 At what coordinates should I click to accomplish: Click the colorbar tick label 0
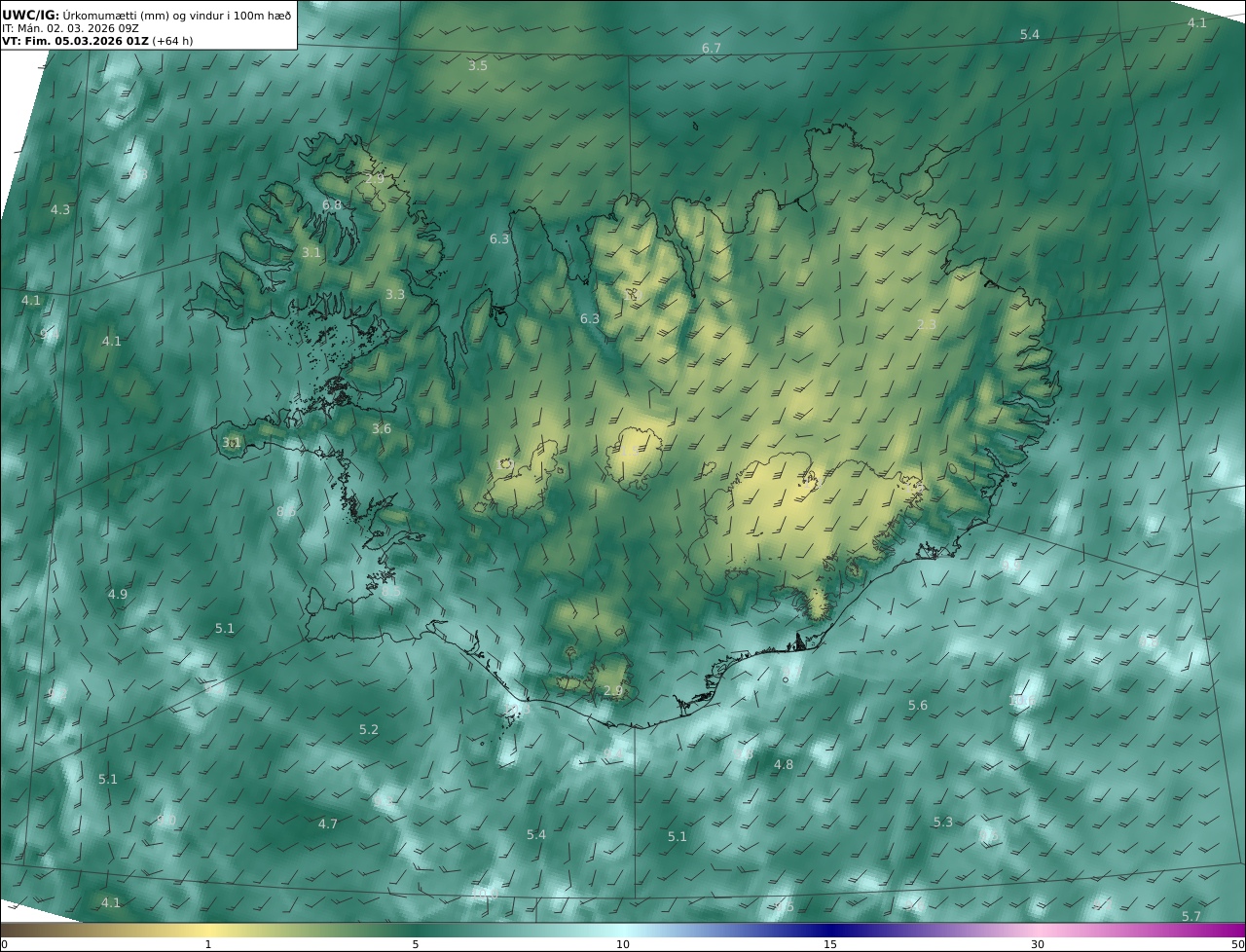pos(4,944)
